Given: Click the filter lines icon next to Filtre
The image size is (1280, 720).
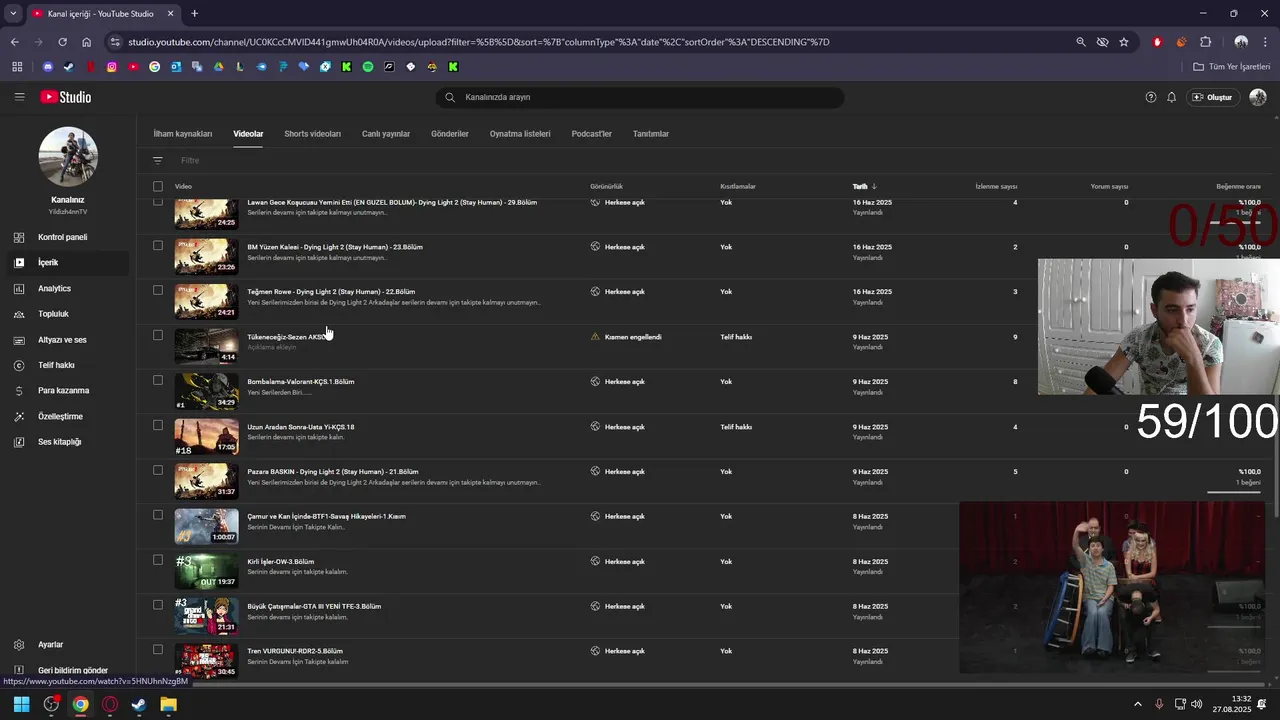Looking at the screenshot, I should click(x=157, y=160).
